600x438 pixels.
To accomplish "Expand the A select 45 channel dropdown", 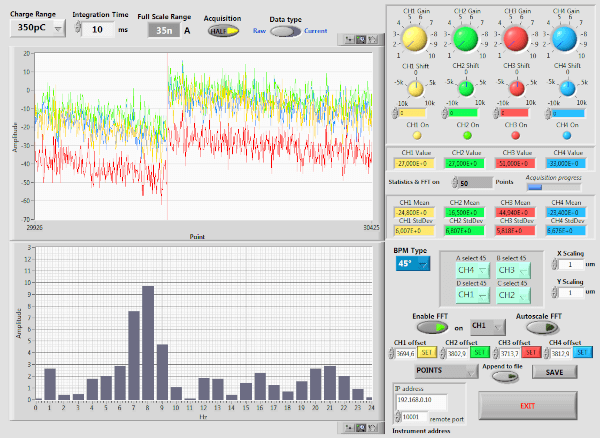I will pyautogui.click(x=471, y=269).
